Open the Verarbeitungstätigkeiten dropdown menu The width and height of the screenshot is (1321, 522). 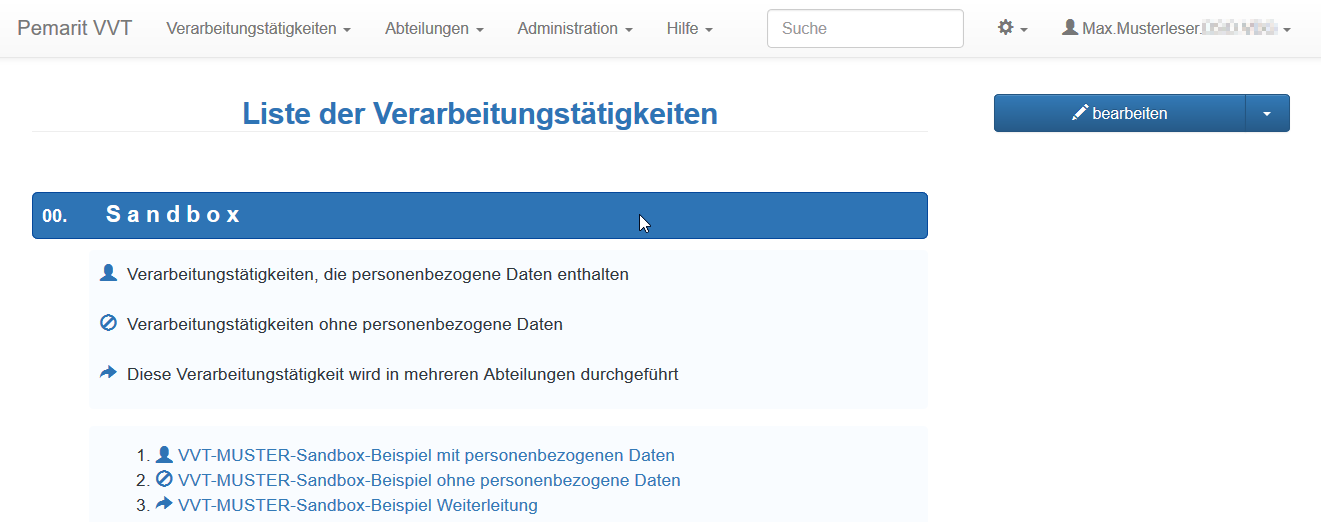point(258,29)
